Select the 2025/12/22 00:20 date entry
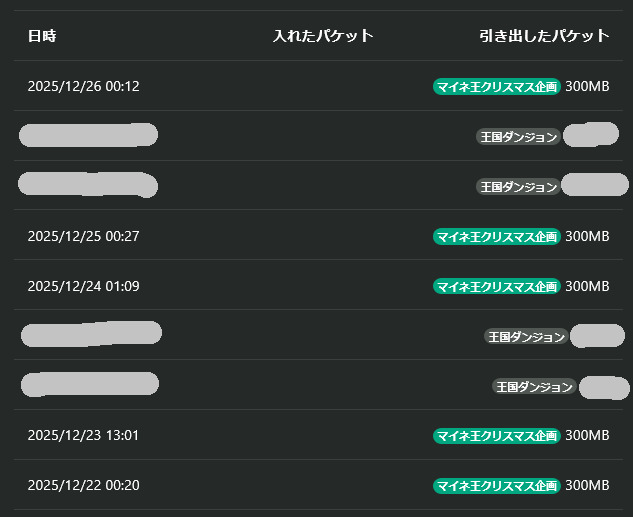The width and height of the screenshot is (633, 517). 84,485
